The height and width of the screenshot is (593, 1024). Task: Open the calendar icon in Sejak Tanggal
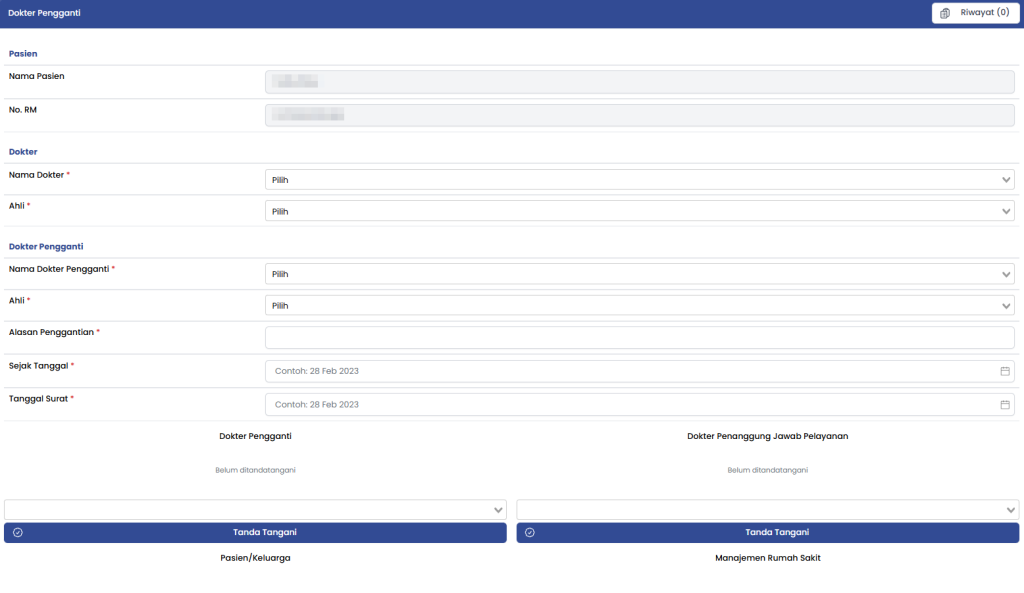click(x=1005, y=371)
